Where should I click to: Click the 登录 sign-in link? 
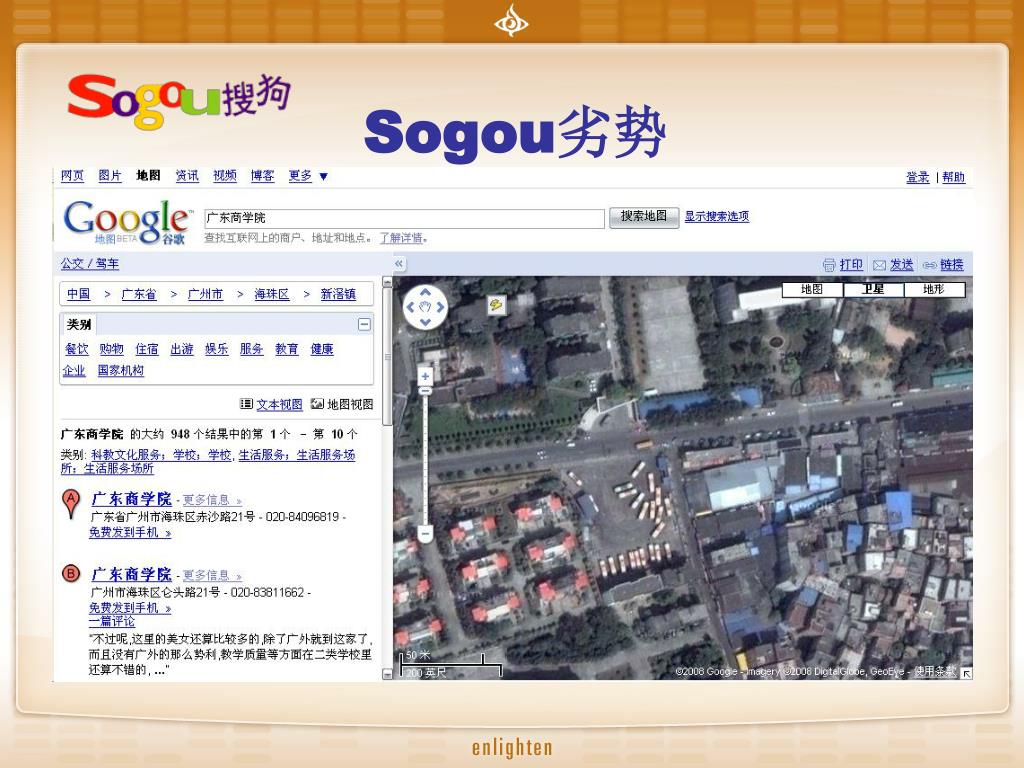point(918,178)
